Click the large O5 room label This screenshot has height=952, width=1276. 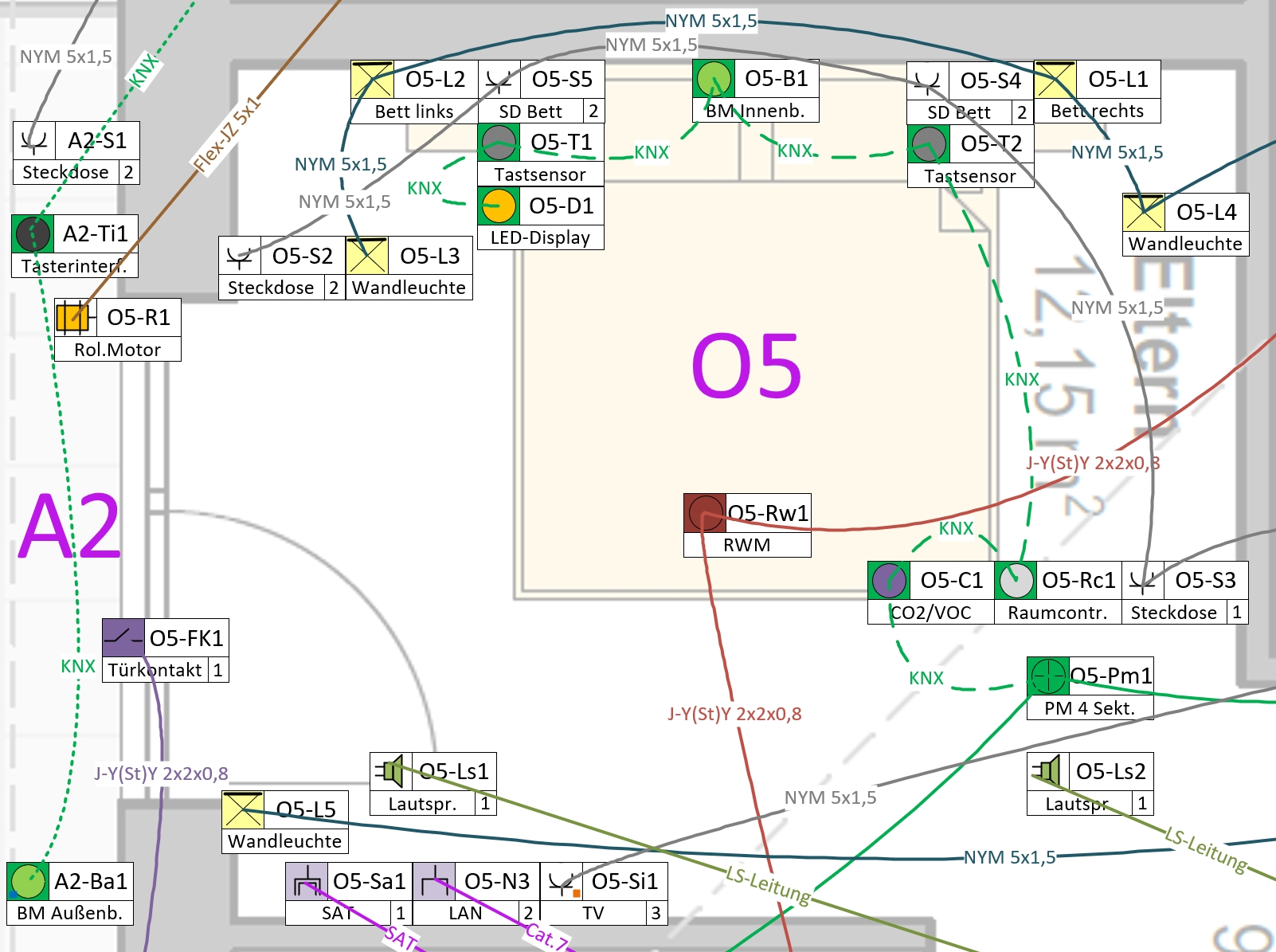(746, 366)
